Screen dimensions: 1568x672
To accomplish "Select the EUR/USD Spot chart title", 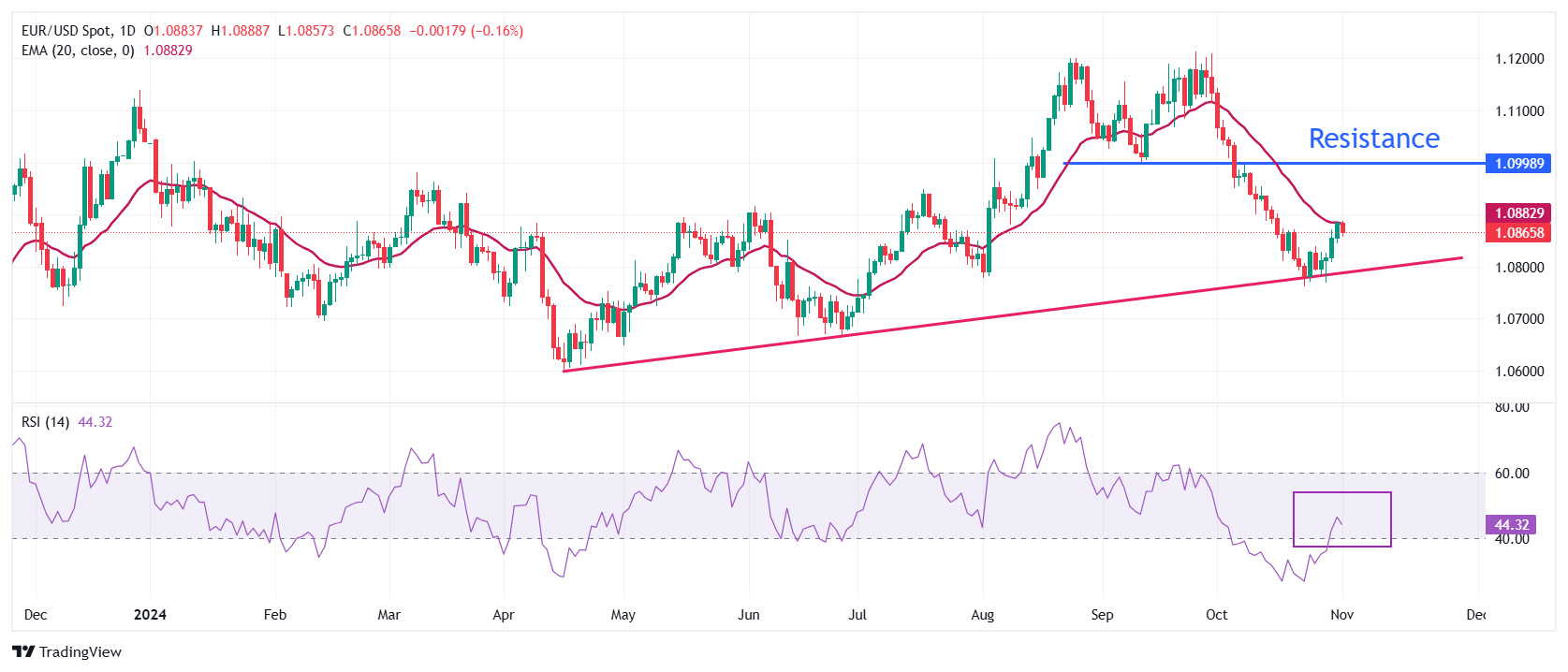I will click(79, 31).
